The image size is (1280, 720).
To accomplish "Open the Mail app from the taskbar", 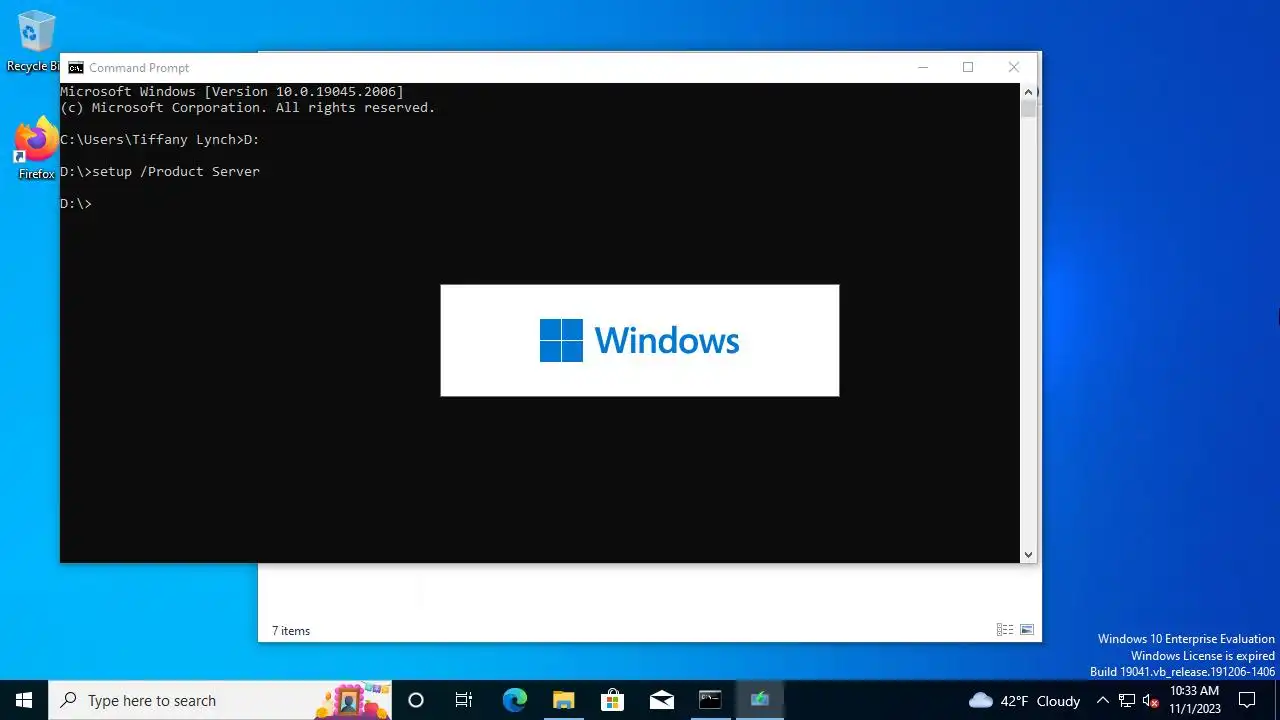I will [x=661, y=700].
